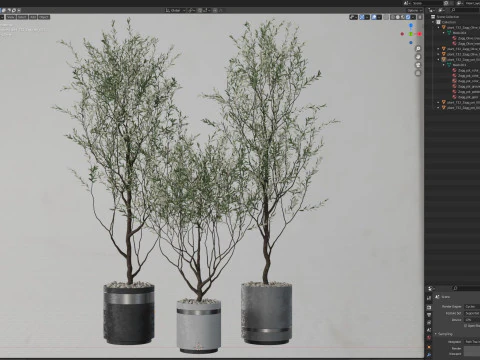Open the viewport View menu

tap(11, 17)
